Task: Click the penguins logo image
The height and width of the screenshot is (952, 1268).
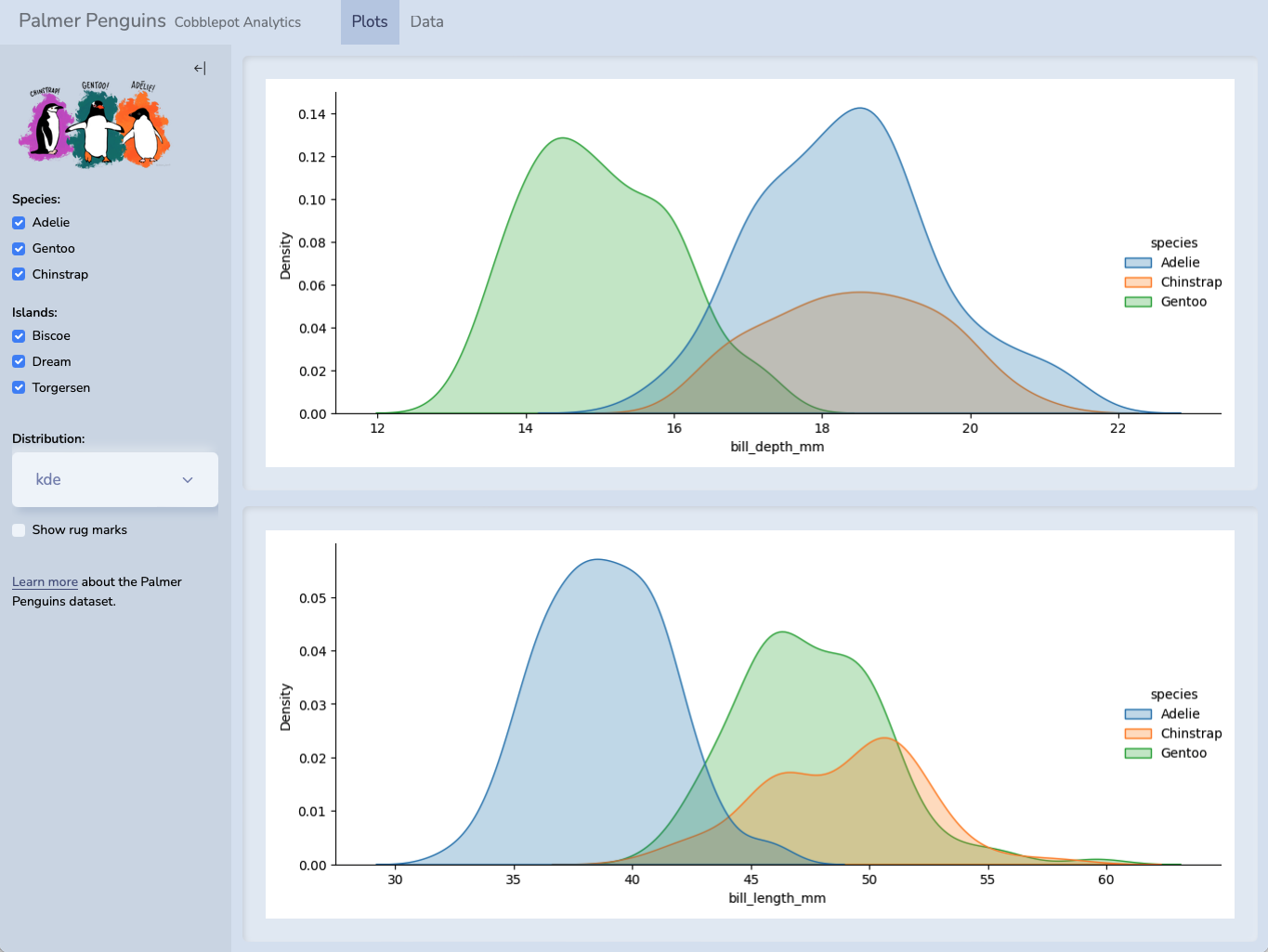Action: (x=95, y=124)
